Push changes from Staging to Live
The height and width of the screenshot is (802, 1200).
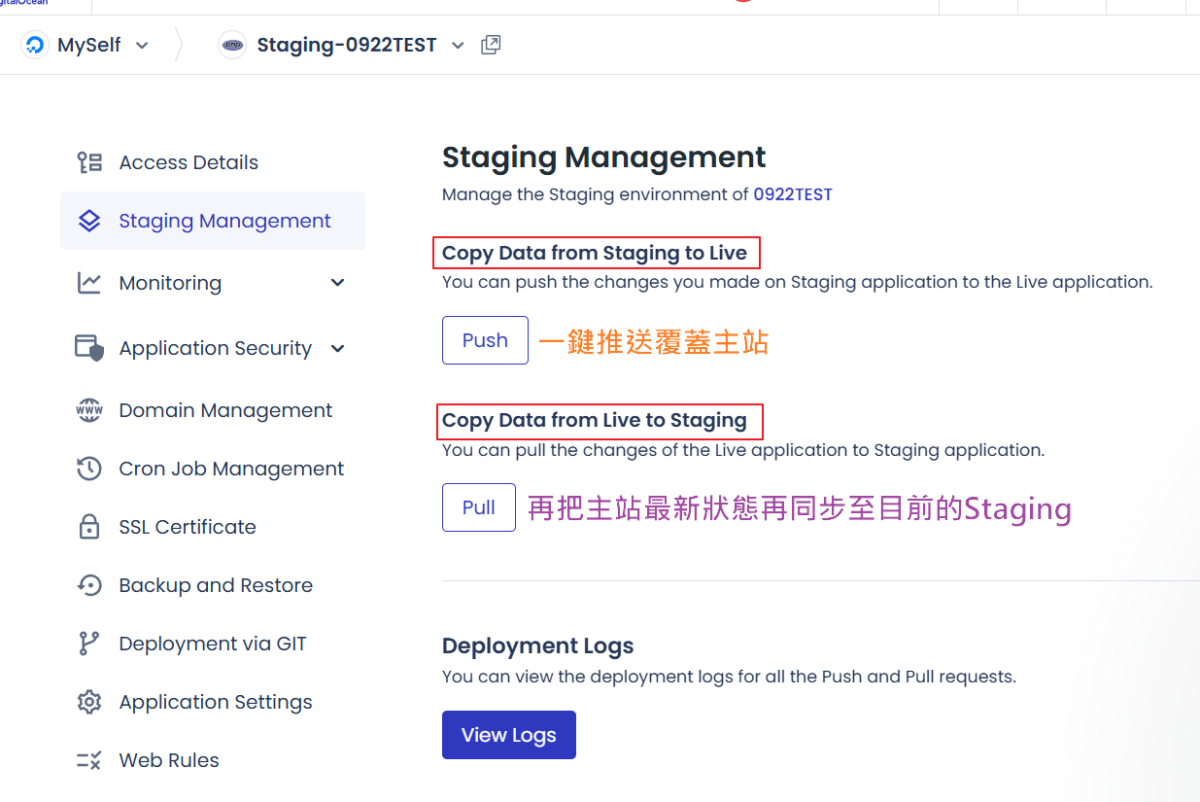[484, 340]
